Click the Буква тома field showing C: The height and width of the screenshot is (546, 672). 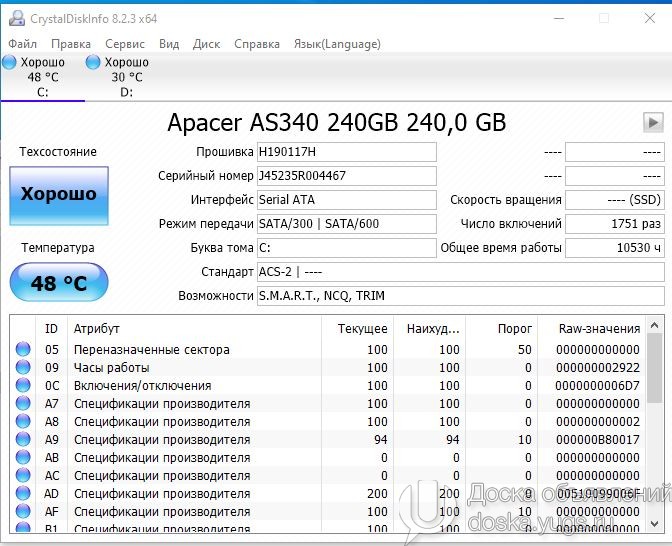pyautogui.click(x=347, y=248)
